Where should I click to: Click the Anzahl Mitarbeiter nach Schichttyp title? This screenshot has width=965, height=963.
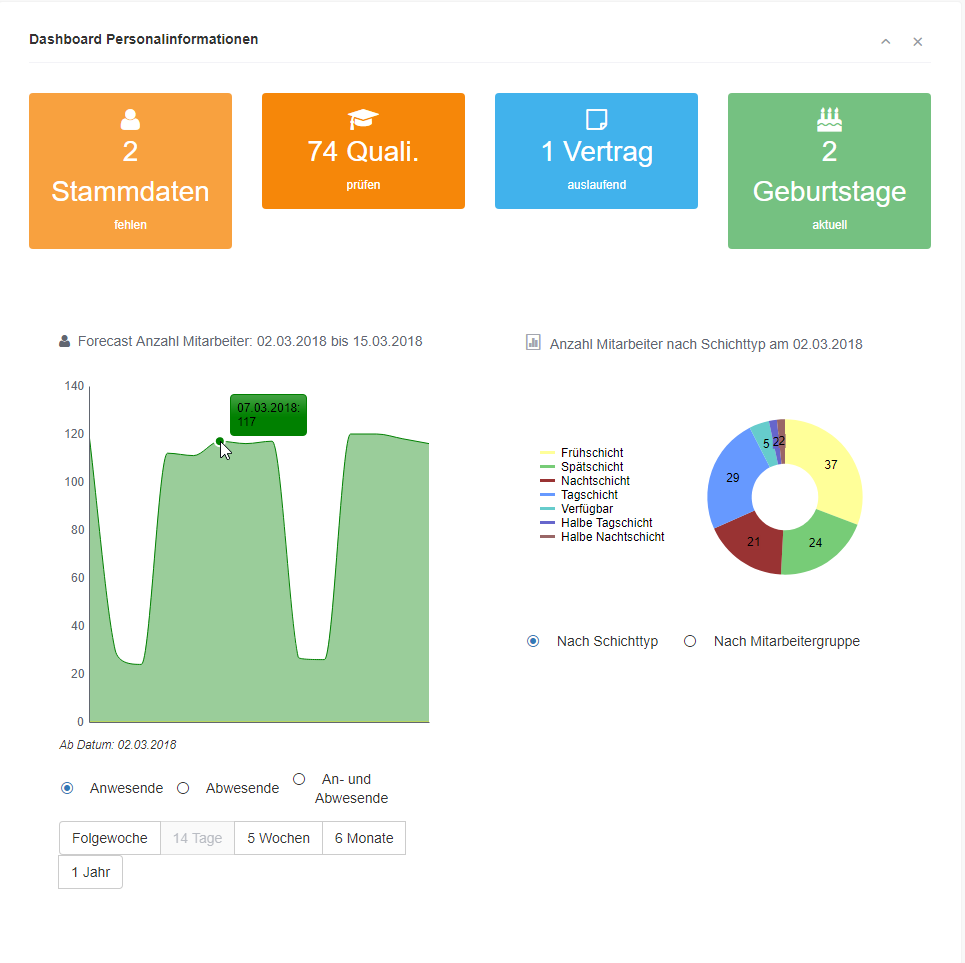point(706,345)
